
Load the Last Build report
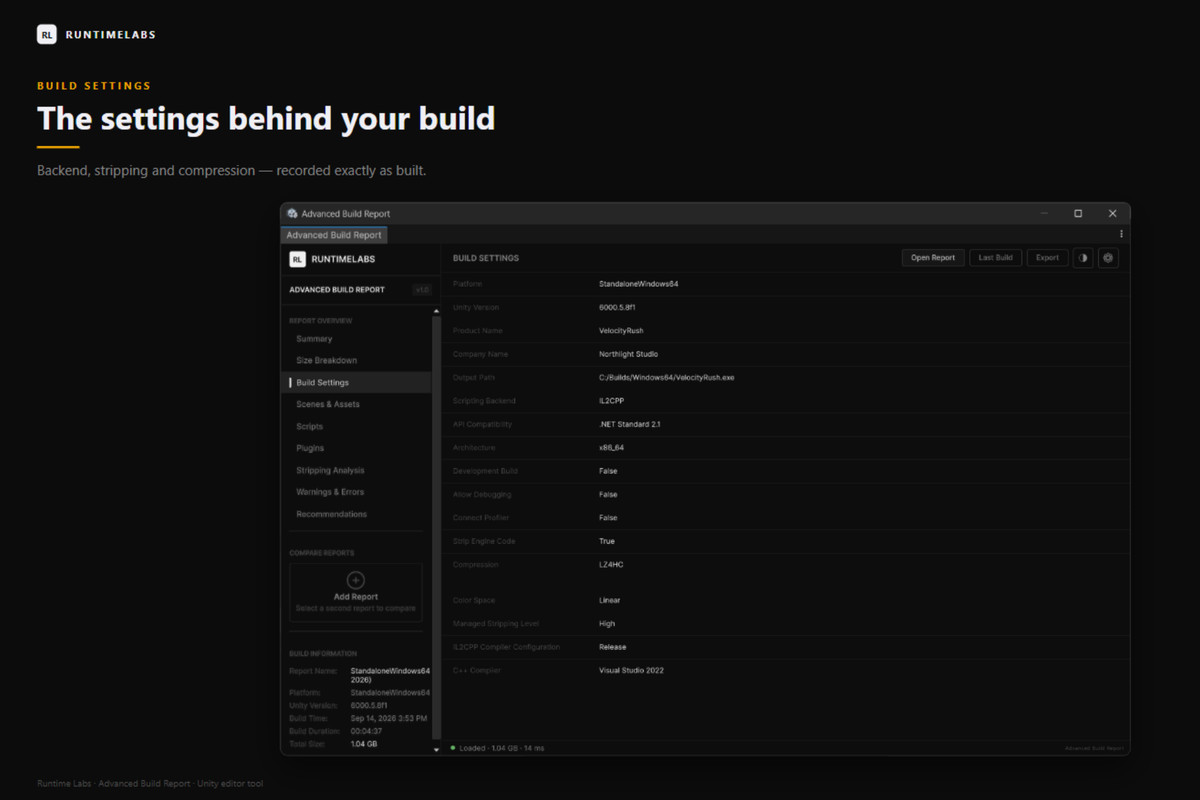point(995,258)
